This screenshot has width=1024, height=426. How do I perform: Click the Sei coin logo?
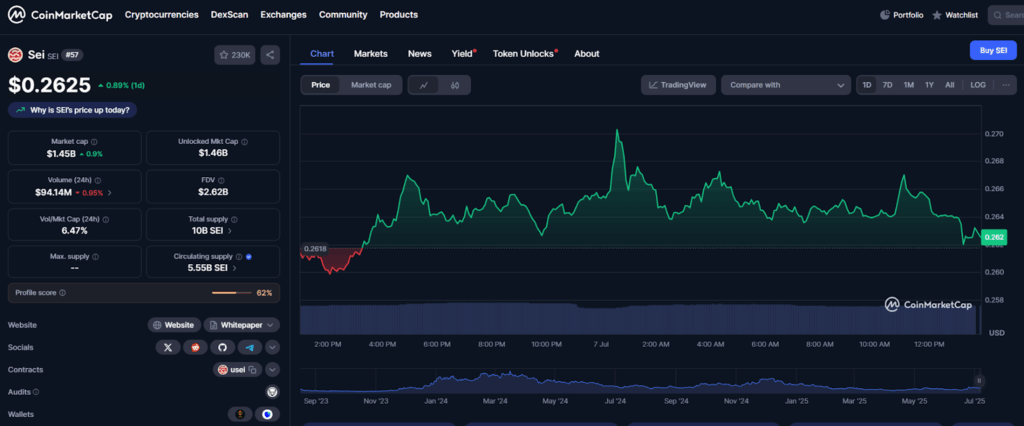15,55
